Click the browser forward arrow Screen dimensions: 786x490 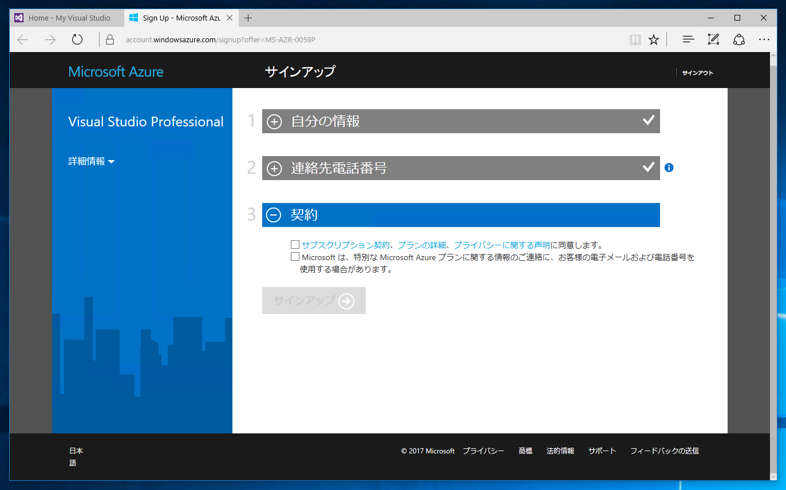point(50,40)
